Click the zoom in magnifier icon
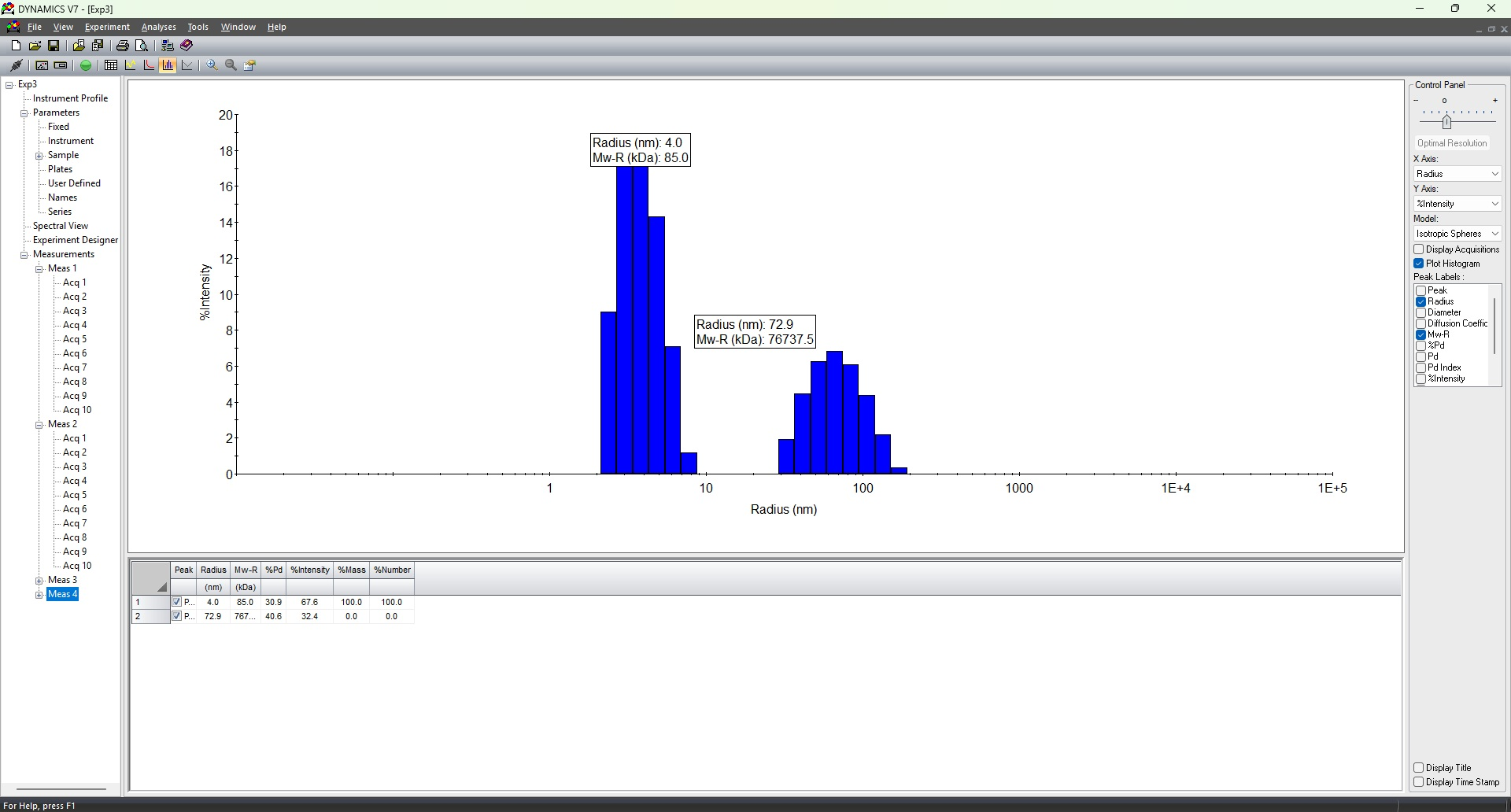The width and height of the screenshot is (1511, 812). (212, 65)
